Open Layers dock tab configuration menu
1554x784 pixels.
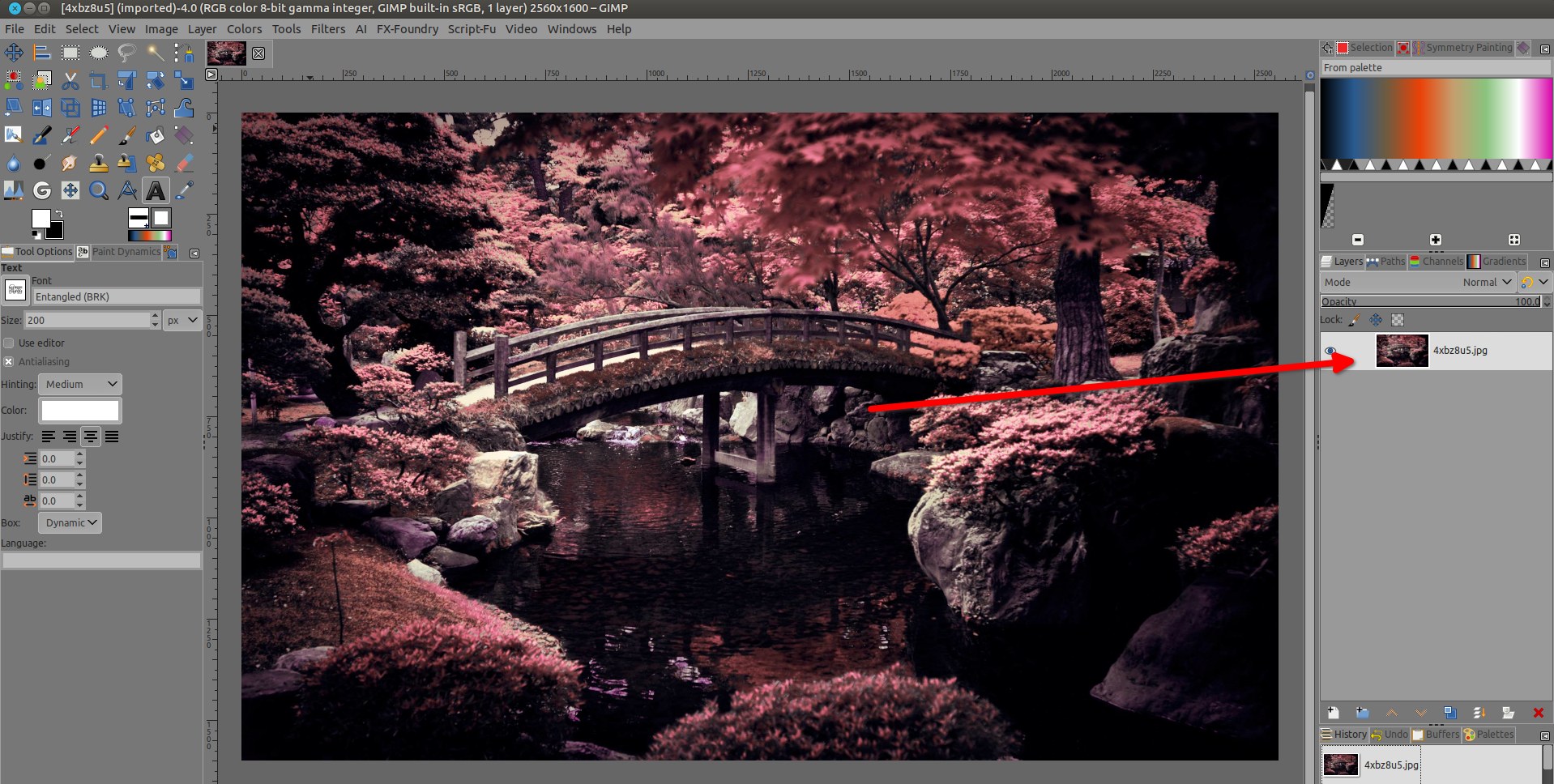click(1544, 262)
